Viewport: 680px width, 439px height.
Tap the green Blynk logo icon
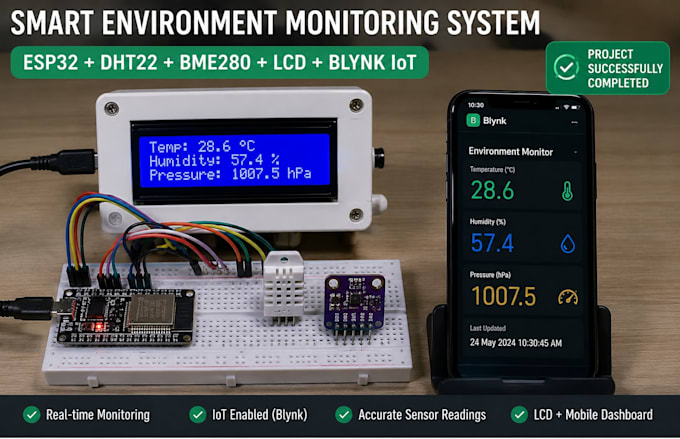pos(473,120)
